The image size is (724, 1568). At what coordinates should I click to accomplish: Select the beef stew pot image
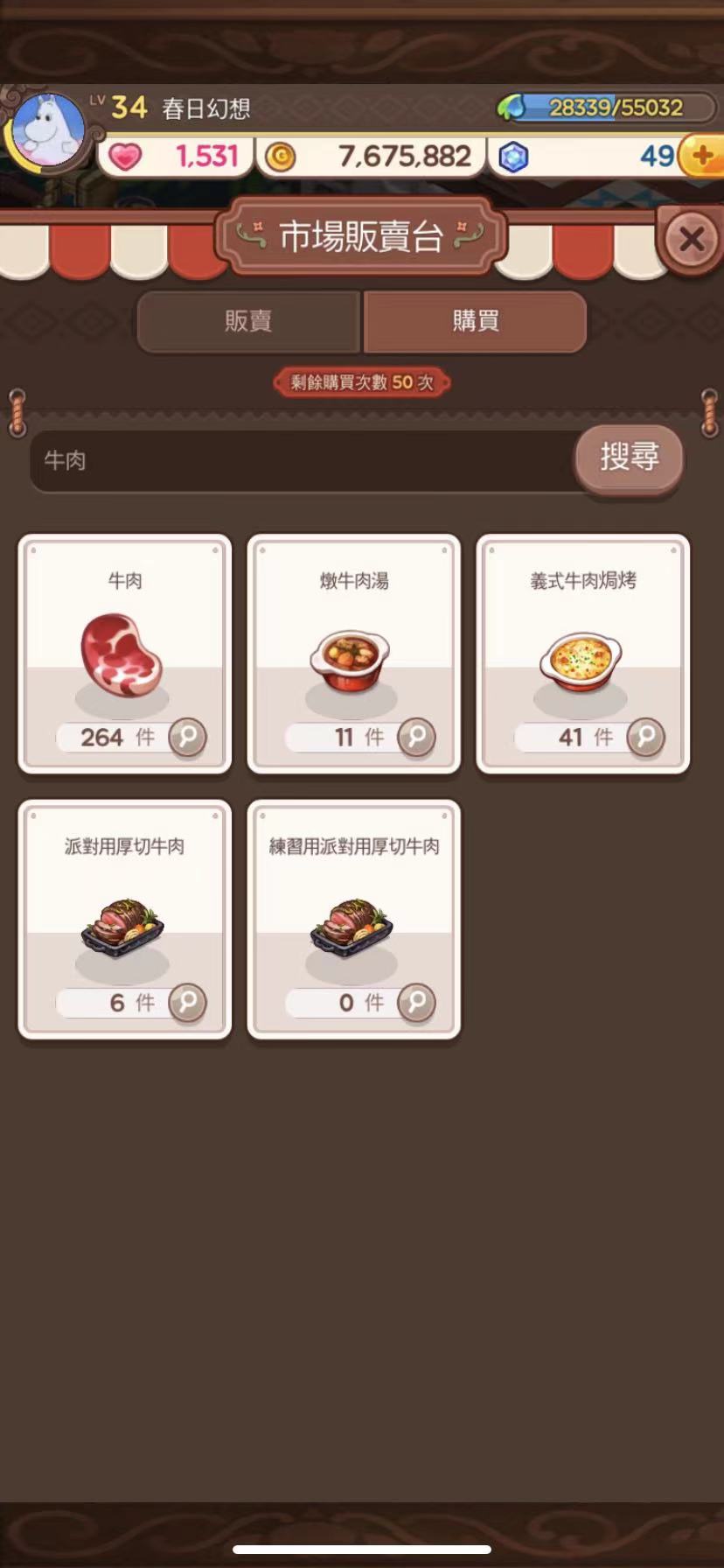click(x=351, y=663)
